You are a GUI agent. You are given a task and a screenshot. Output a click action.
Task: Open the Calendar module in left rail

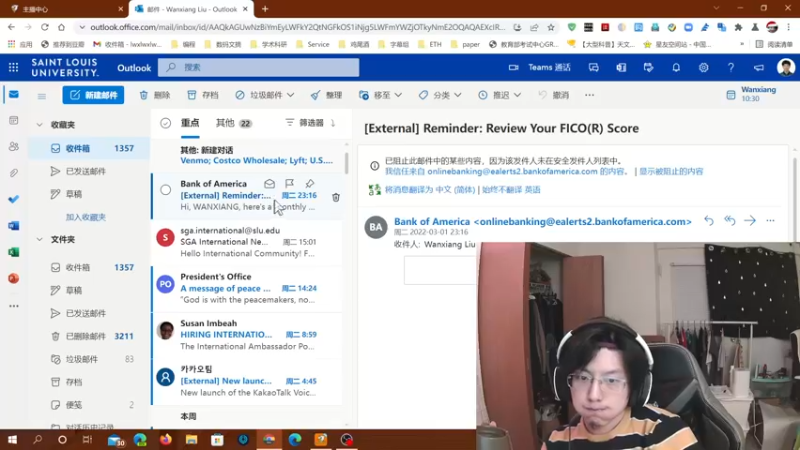click(14, 120)
